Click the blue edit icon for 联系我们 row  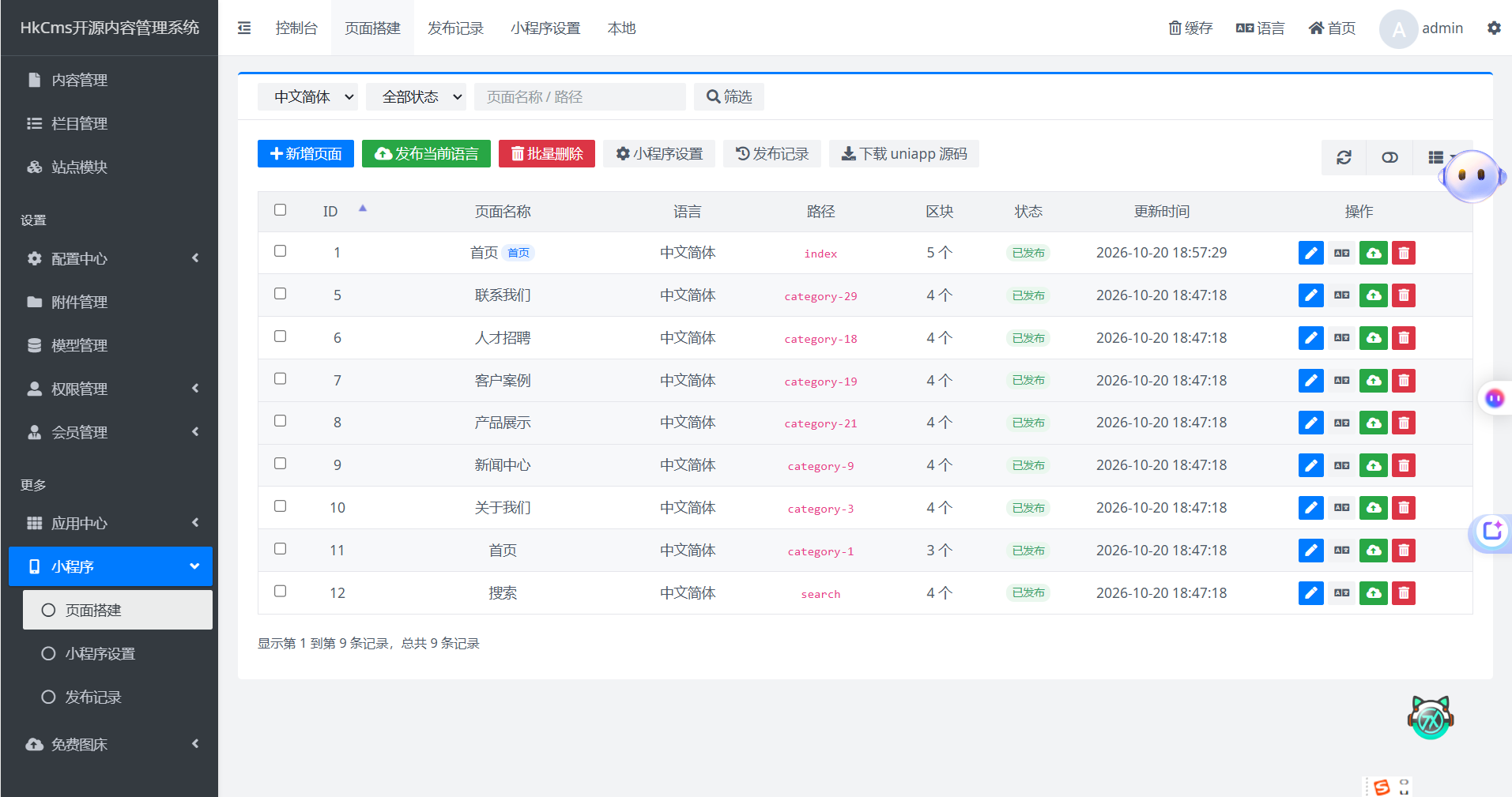[1310, 295]
